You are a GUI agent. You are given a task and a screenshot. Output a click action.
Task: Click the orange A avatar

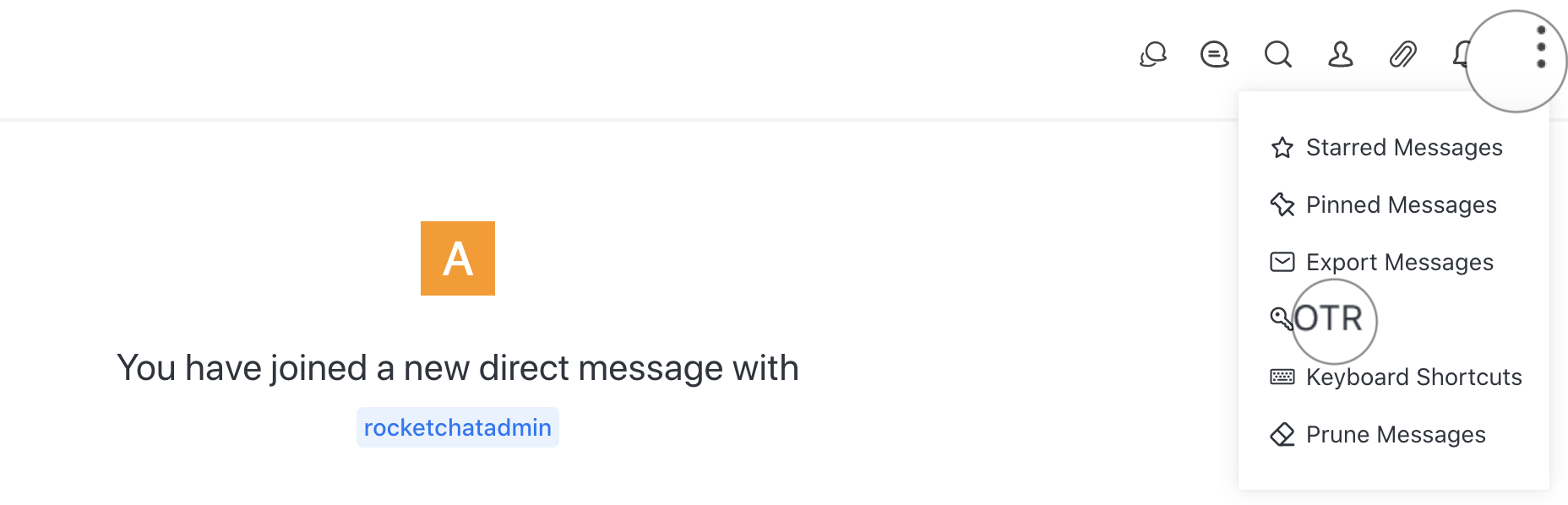coord(457,258)
